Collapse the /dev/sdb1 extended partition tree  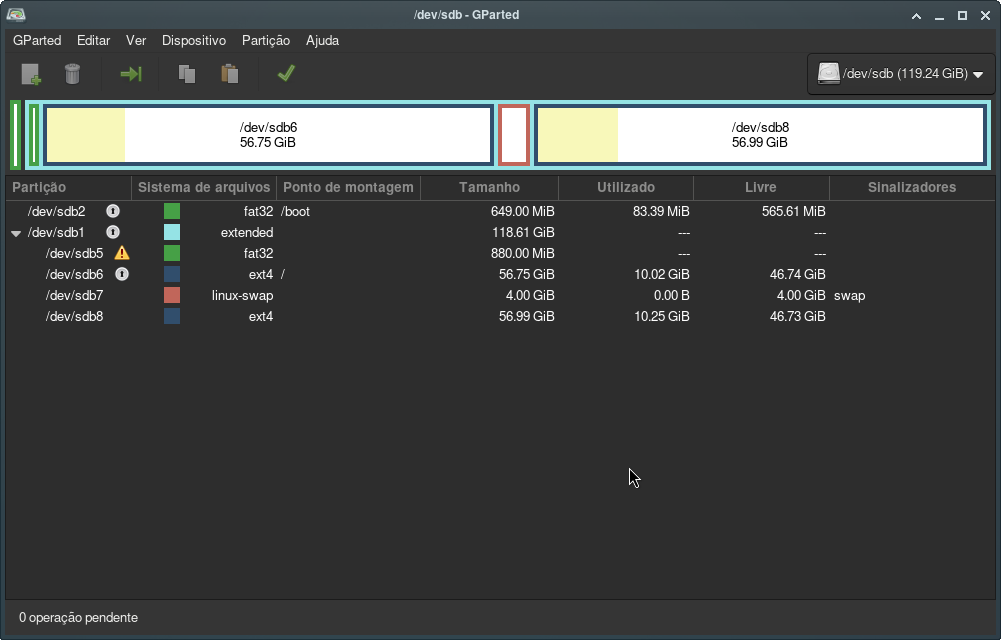(16, 233)
